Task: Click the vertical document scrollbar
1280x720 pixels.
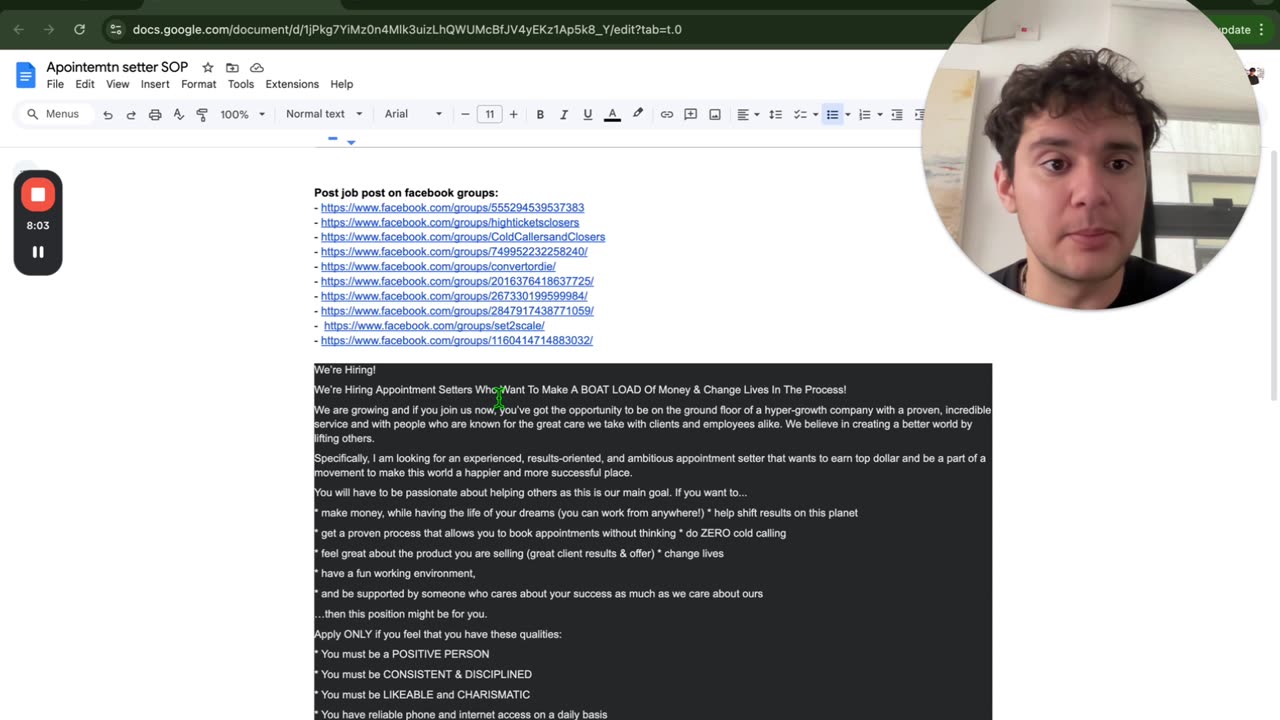Action: pyautogui.click(x=1274, y=275)
